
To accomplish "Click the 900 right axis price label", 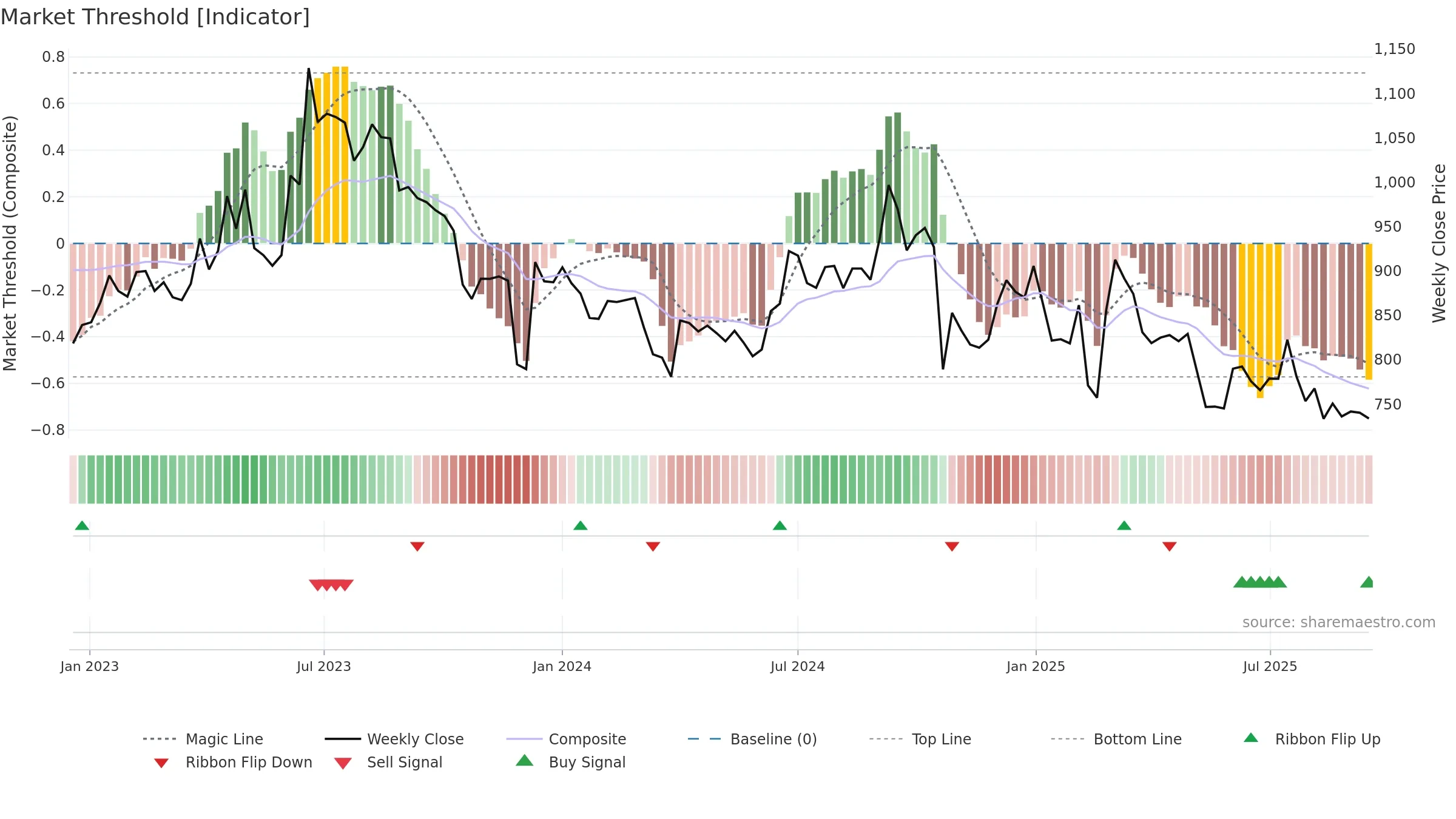I will pos(1388,271).
